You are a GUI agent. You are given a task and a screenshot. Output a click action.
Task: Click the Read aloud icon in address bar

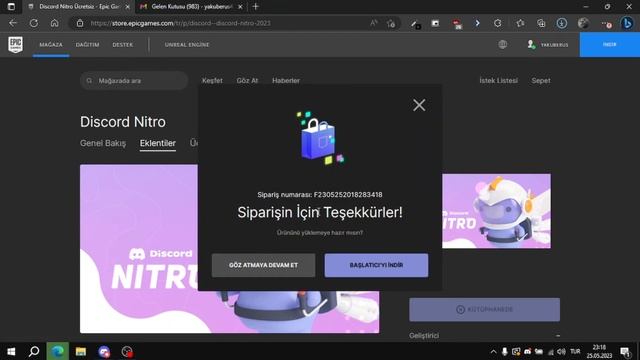(x=373, y=23)
